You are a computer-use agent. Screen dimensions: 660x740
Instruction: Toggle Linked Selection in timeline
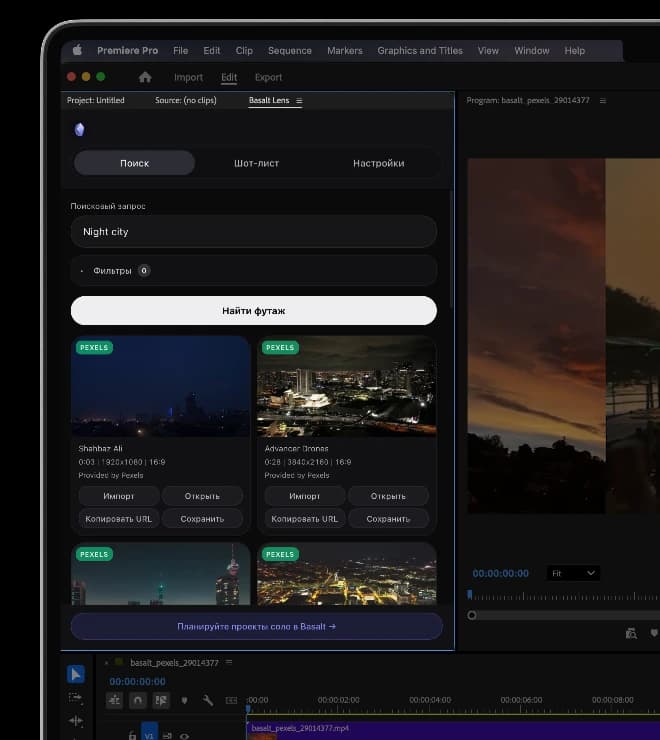161,701
